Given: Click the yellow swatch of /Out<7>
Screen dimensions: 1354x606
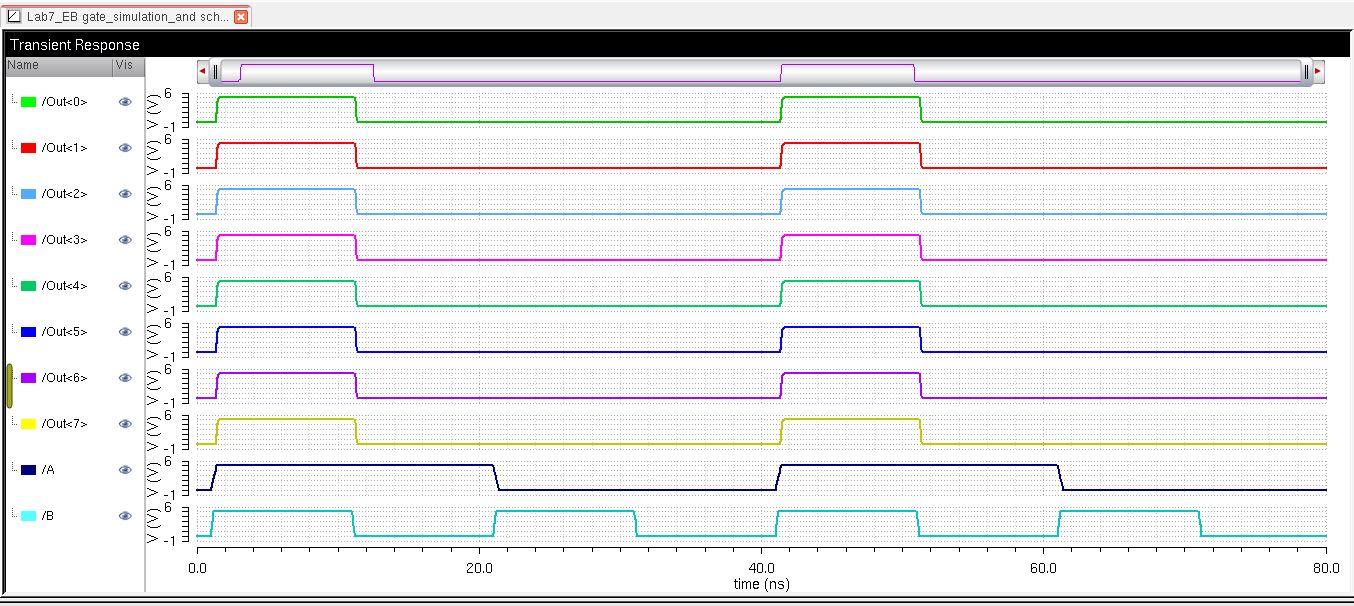Looking at the screenshot, I should (29, 424).
